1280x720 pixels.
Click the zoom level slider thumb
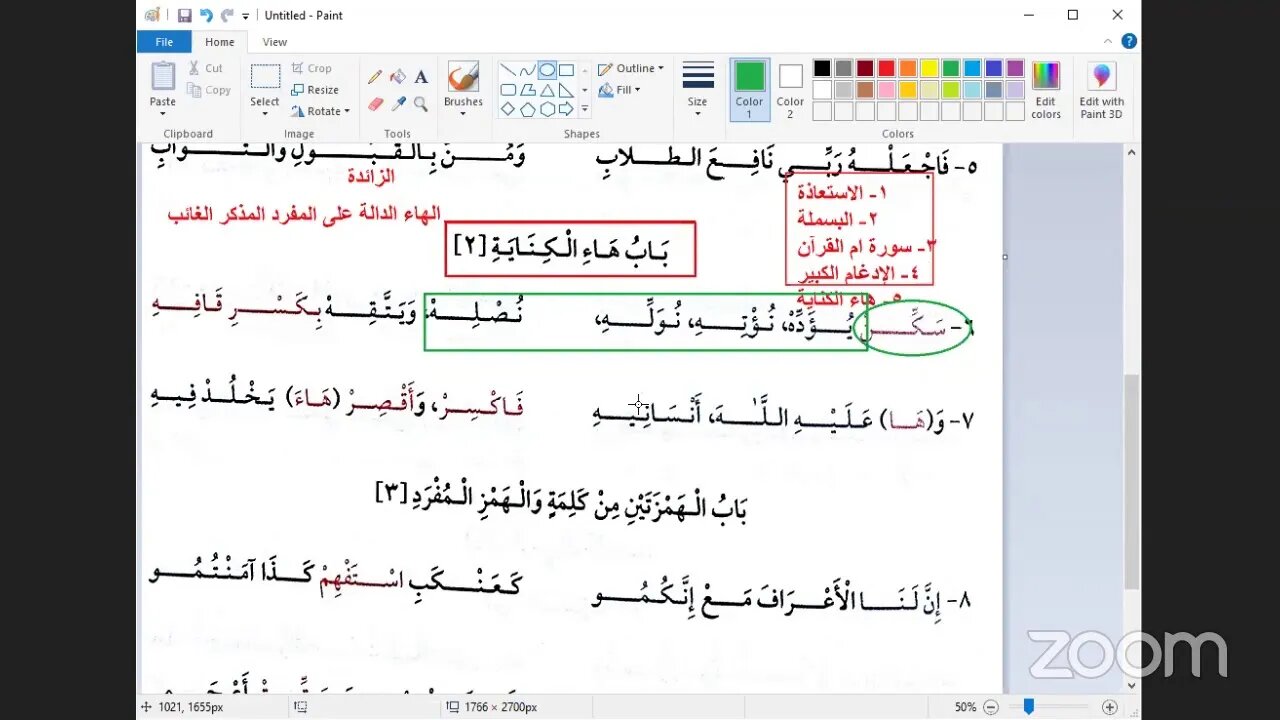tap(1028, 707)
